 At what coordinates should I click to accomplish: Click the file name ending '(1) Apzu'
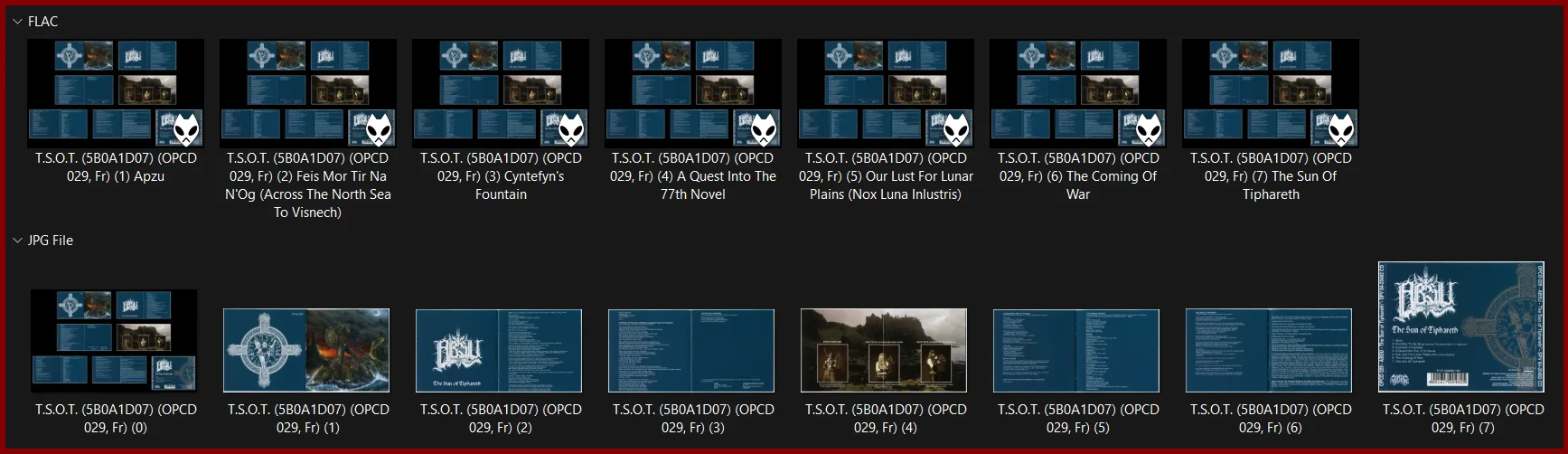(x=116, y=167)
